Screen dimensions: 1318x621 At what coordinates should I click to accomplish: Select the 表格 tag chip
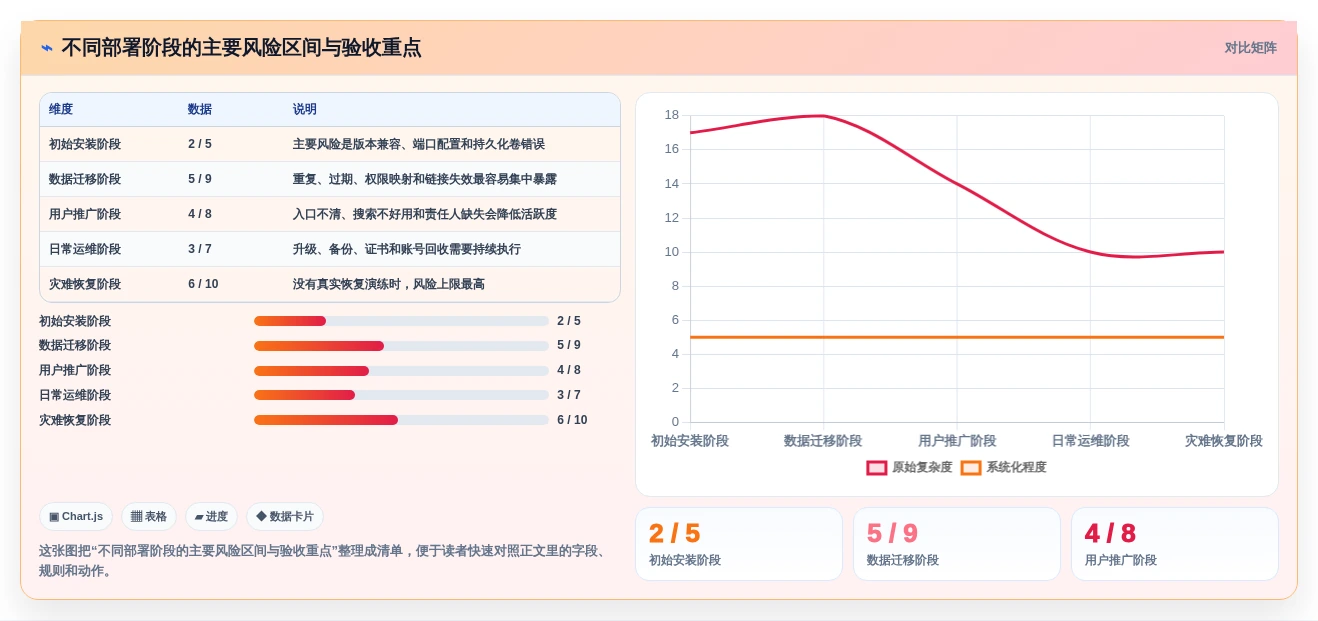(x=149, y=516)
